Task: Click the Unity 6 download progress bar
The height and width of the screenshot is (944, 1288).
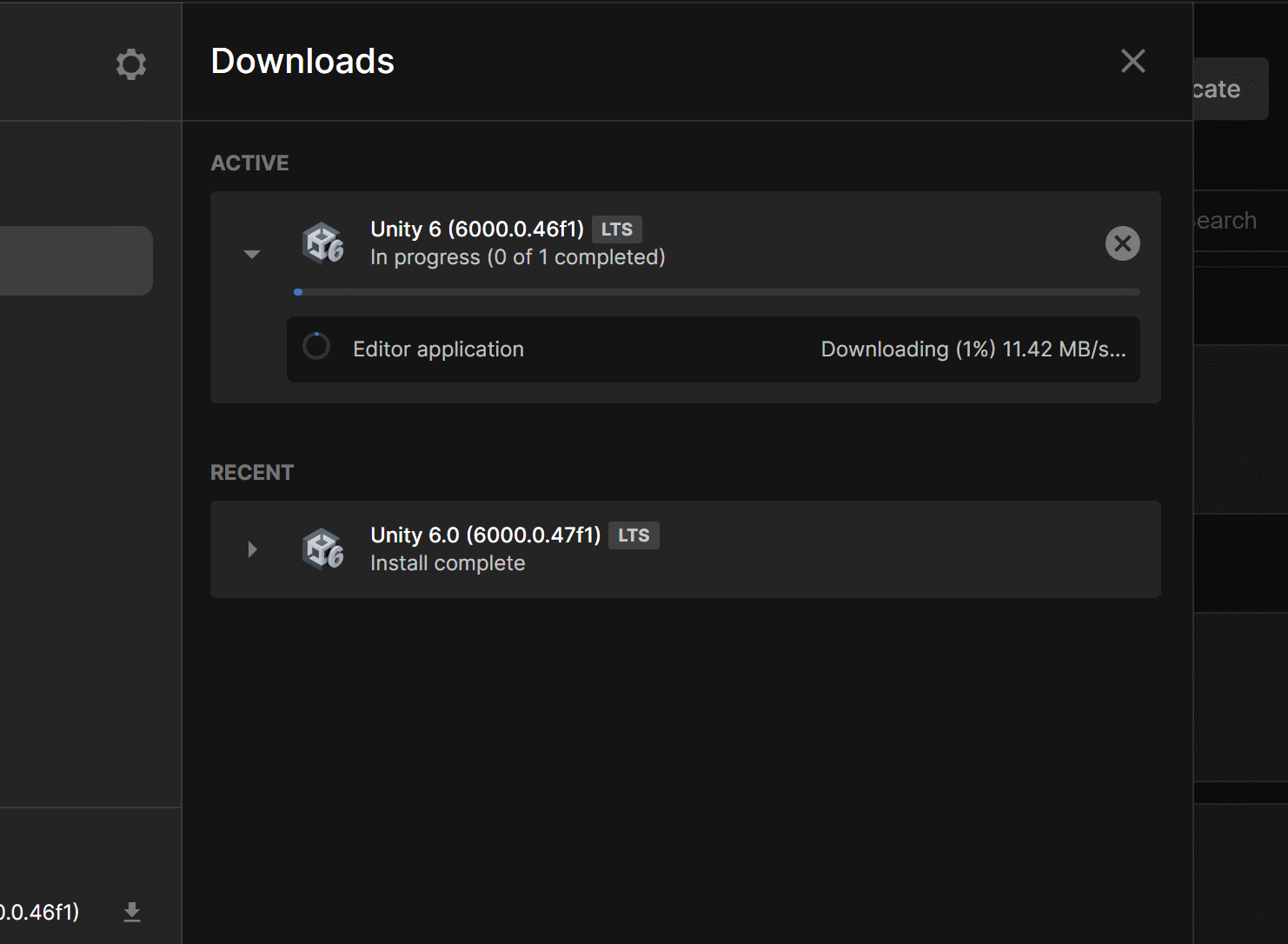Action: 717,292
